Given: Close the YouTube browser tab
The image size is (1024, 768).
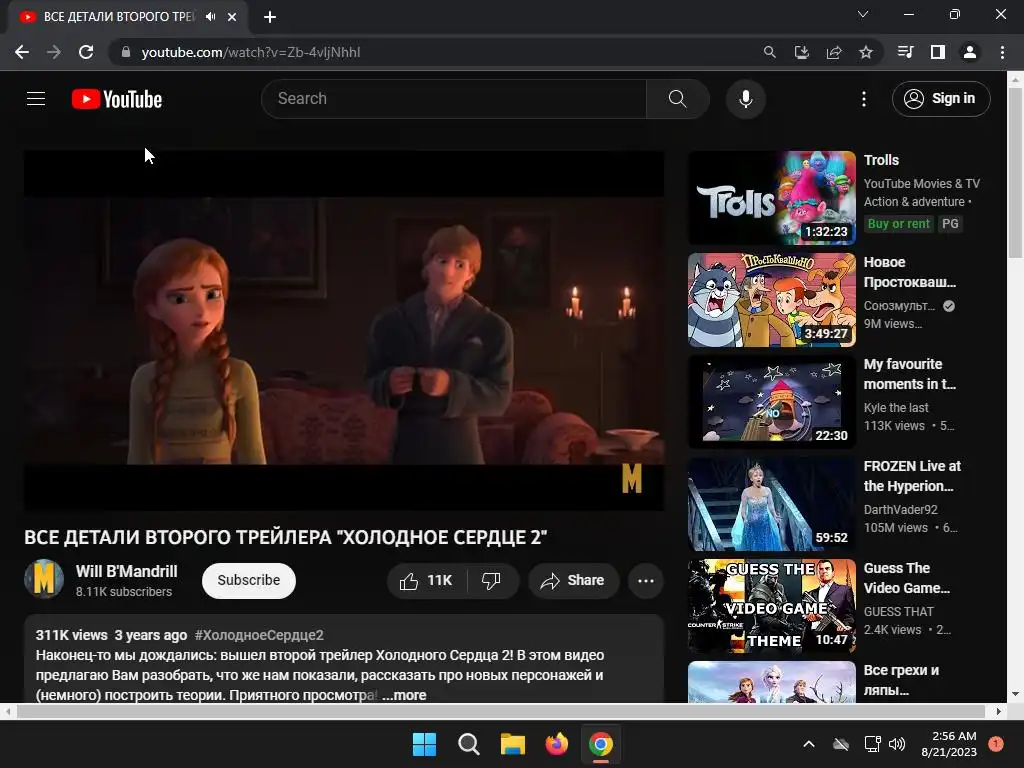Looking at the screenshot, I should (x=232, y=17).
